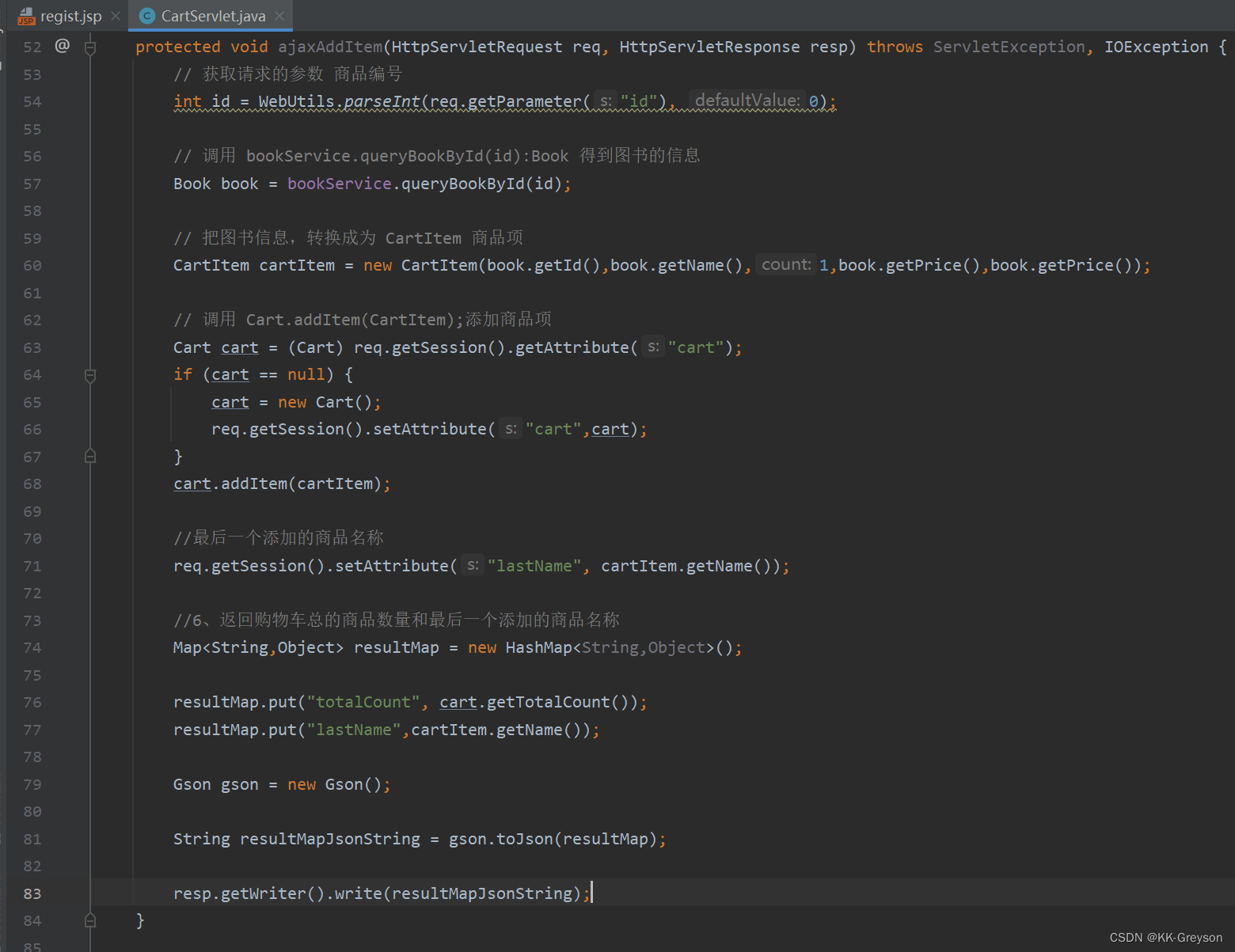Click line number 83 in the gutter
Screen dimensions: 1235x952
[32, 893]
